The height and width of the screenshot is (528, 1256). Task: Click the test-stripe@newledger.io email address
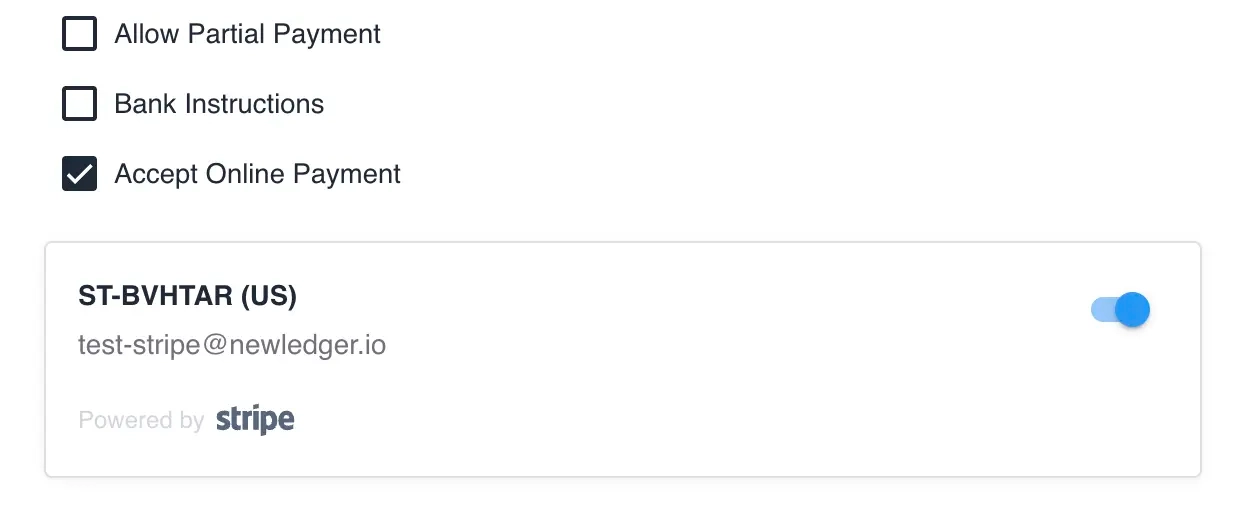pyautogui.click(x=232, y=345)
